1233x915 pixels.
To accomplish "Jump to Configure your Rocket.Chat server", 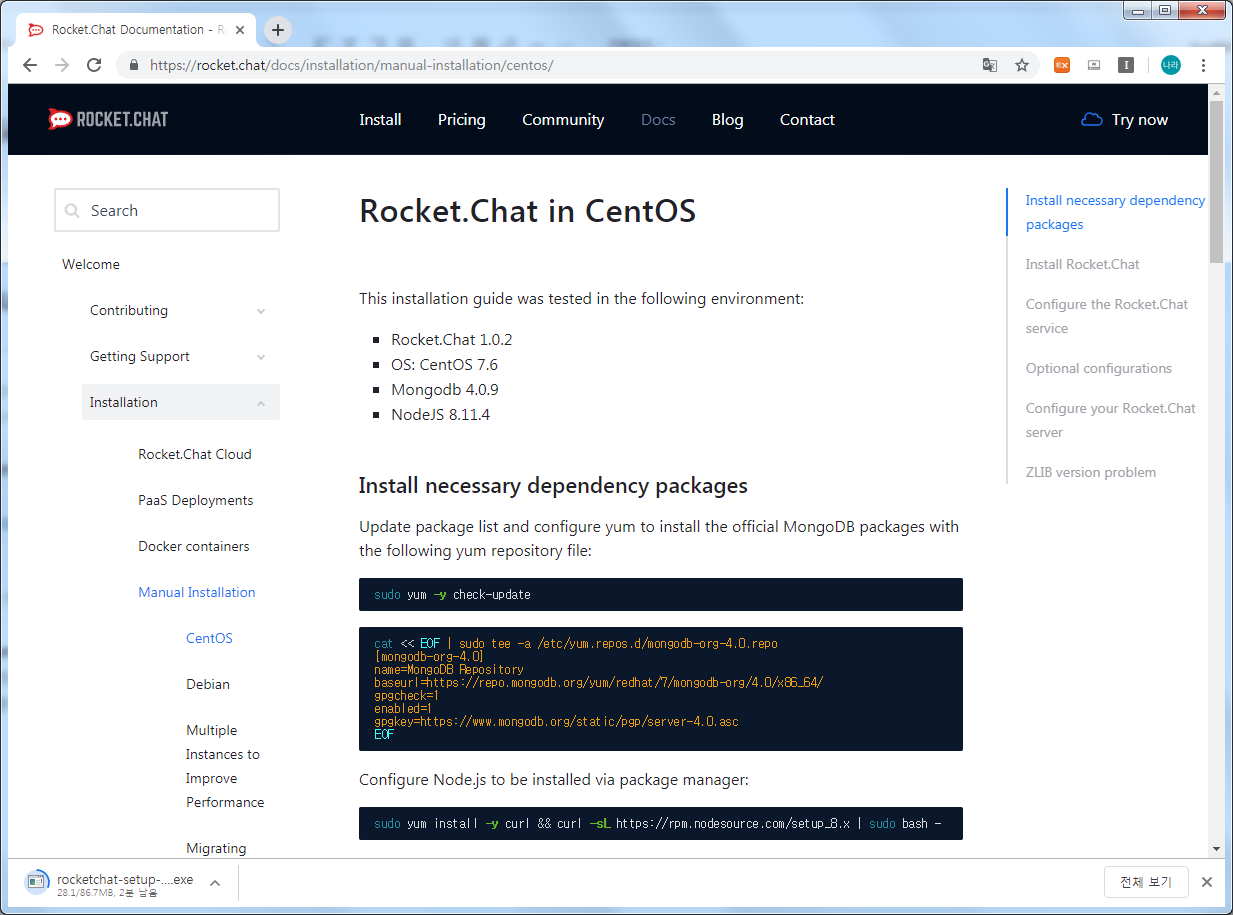I will 1111,421.
